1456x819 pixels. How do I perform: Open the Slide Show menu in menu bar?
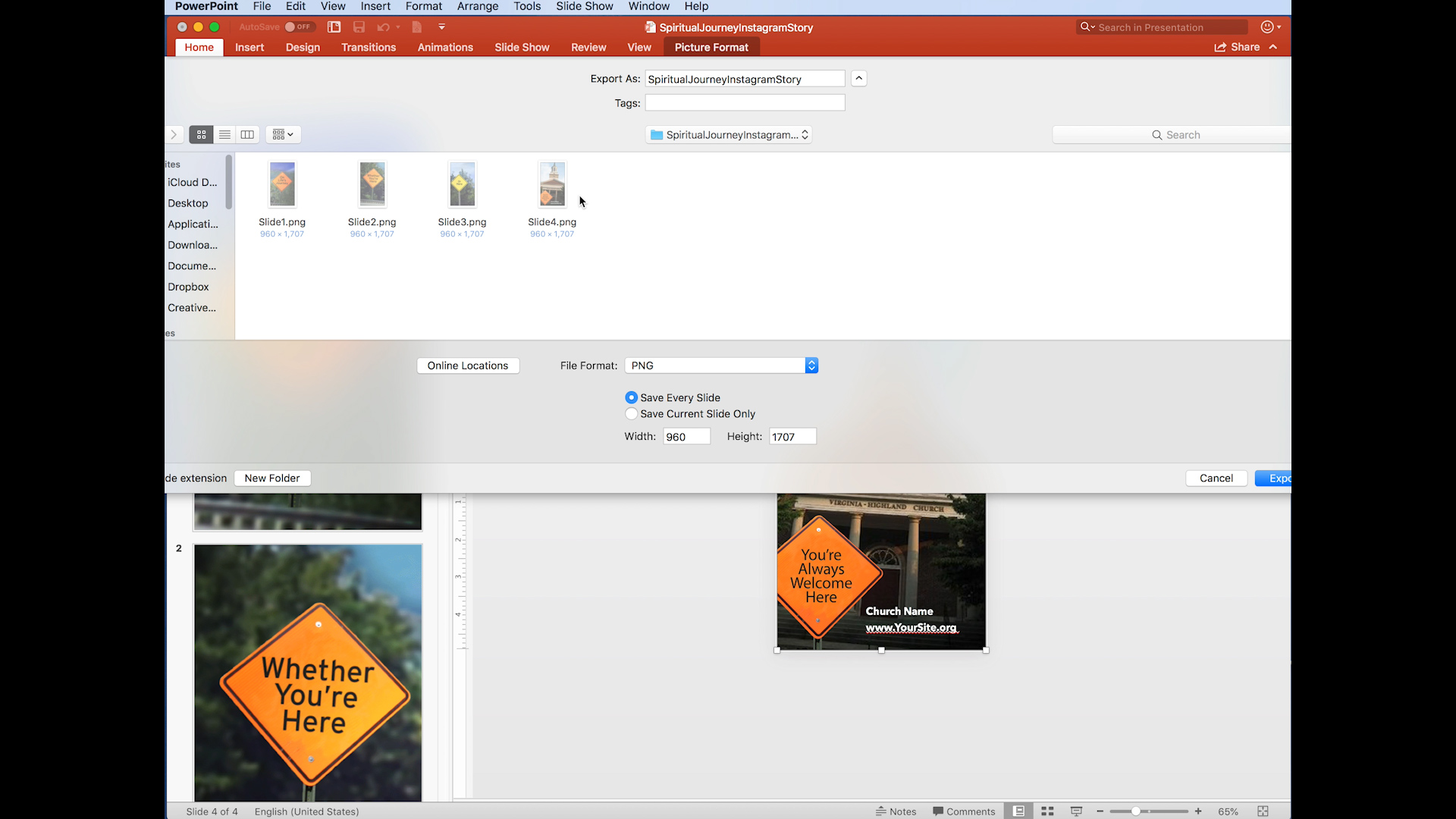point(584,6)
